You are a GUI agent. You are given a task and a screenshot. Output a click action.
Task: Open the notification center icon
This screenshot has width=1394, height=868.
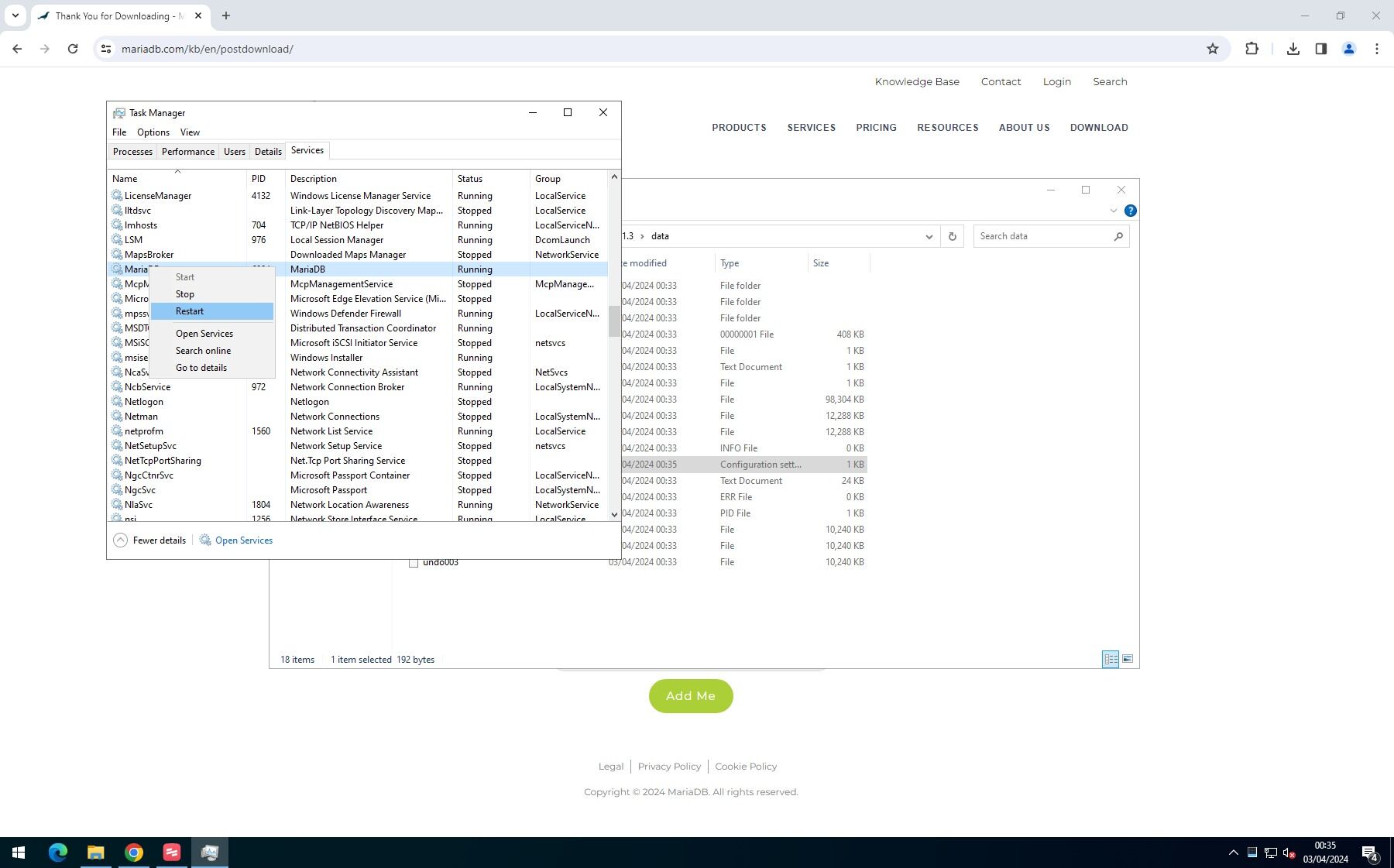tap(1369, 853)
